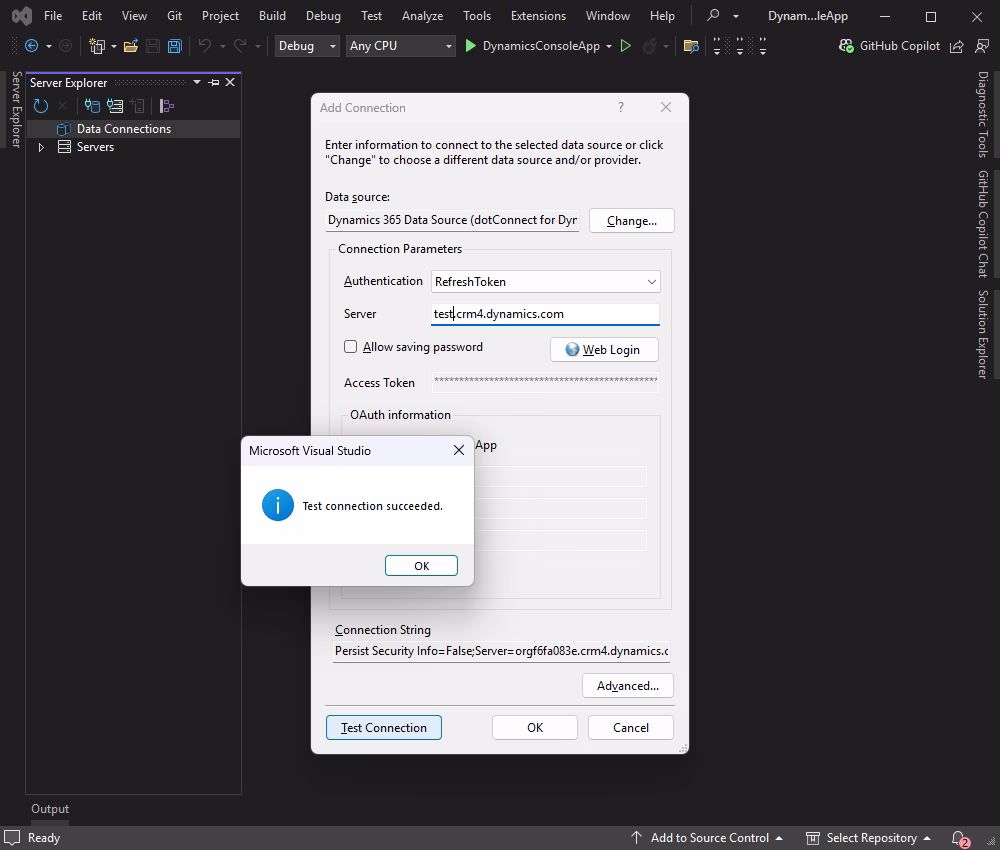Click the purple tree icon in Server Explorer
The image size is (1000, 850).
coord(166,106)
